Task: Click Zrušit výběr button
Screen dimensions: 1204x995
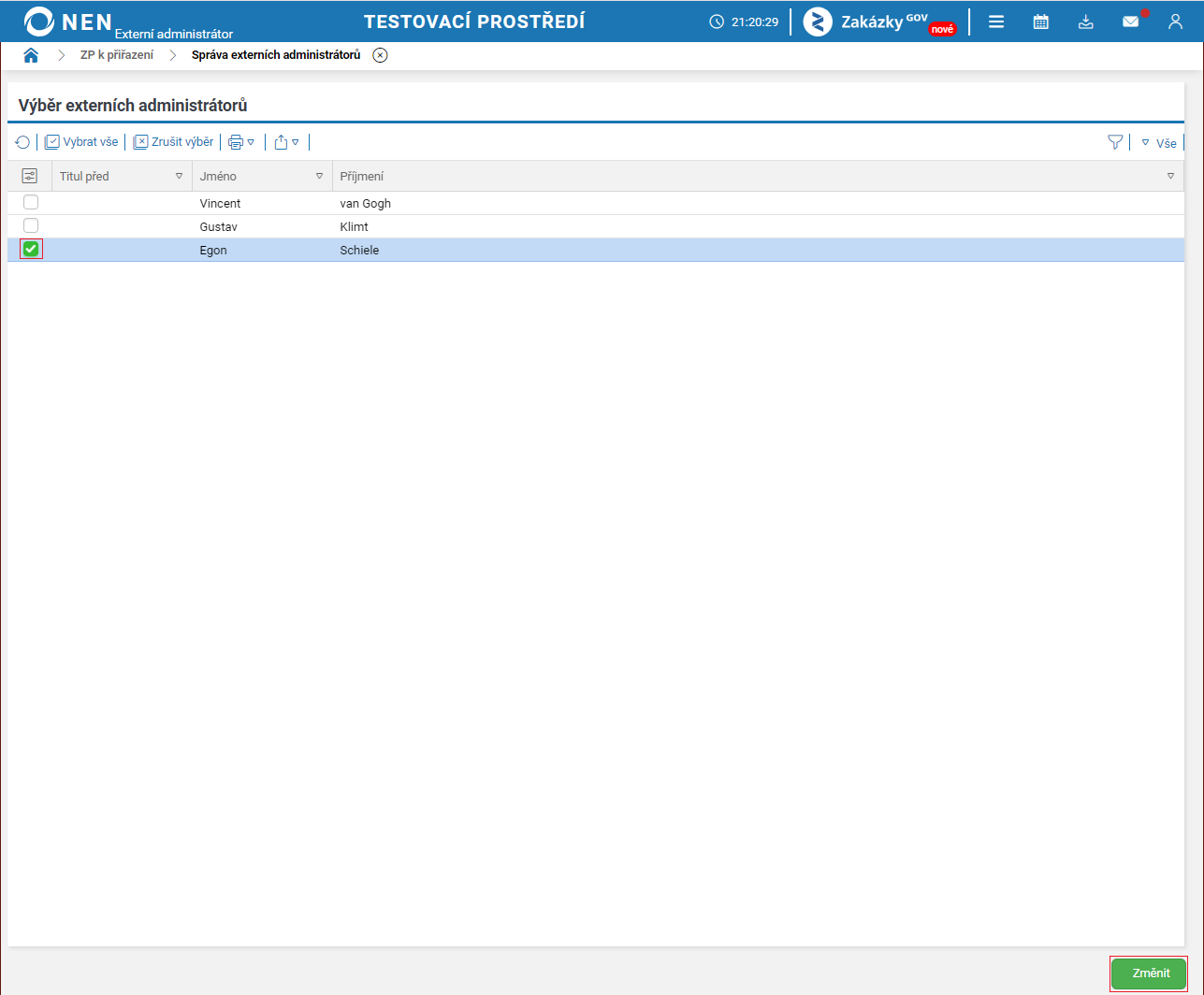Action: (x=173, y=142)
